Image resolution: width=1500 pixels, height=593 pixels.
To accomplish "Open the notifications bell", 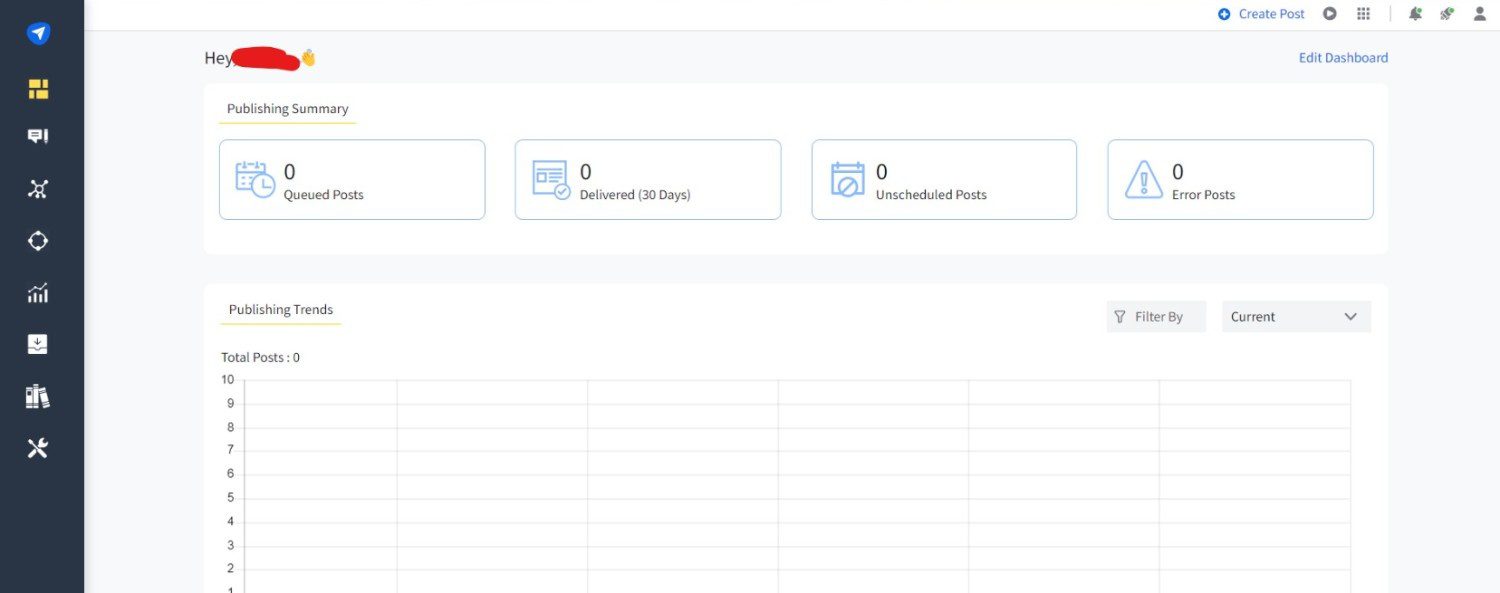I will 1415,13.
